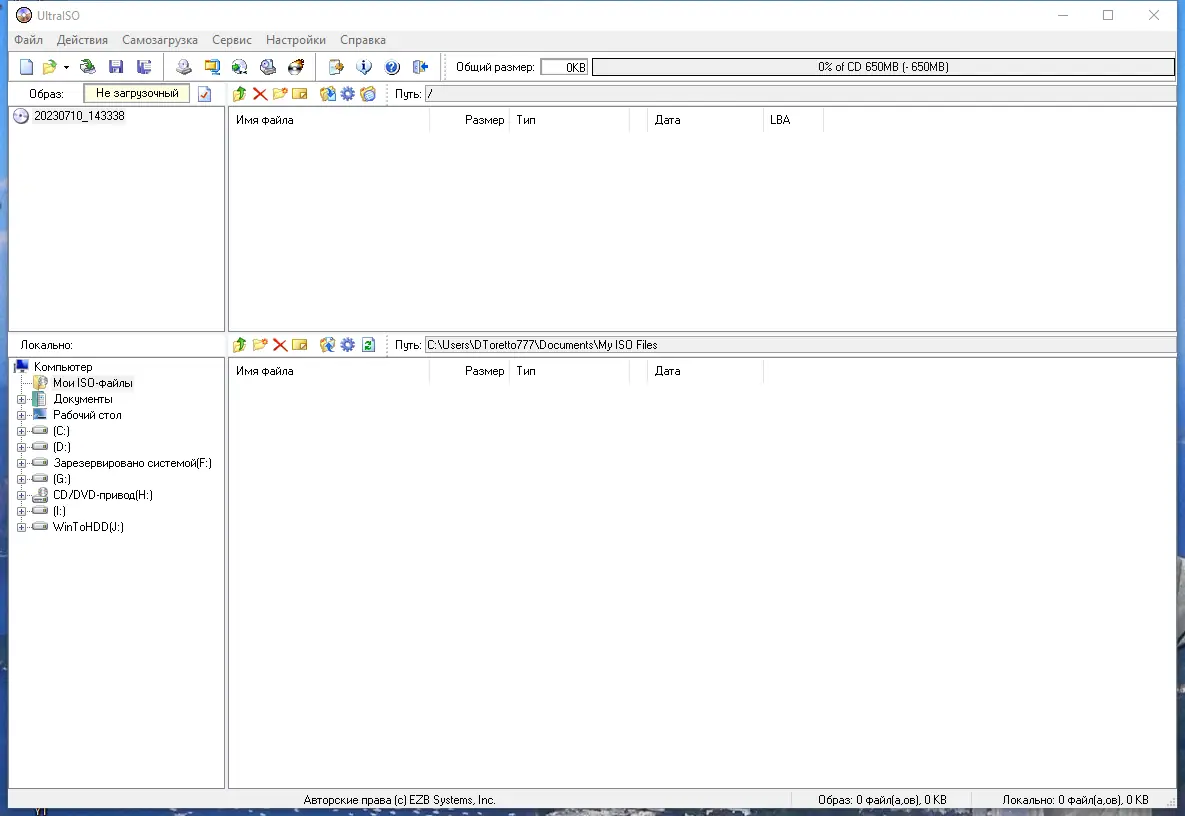Screen dimensions: 1185x816
Task: Click the gear icon in image pane toolbar
Action: [348, 94]
